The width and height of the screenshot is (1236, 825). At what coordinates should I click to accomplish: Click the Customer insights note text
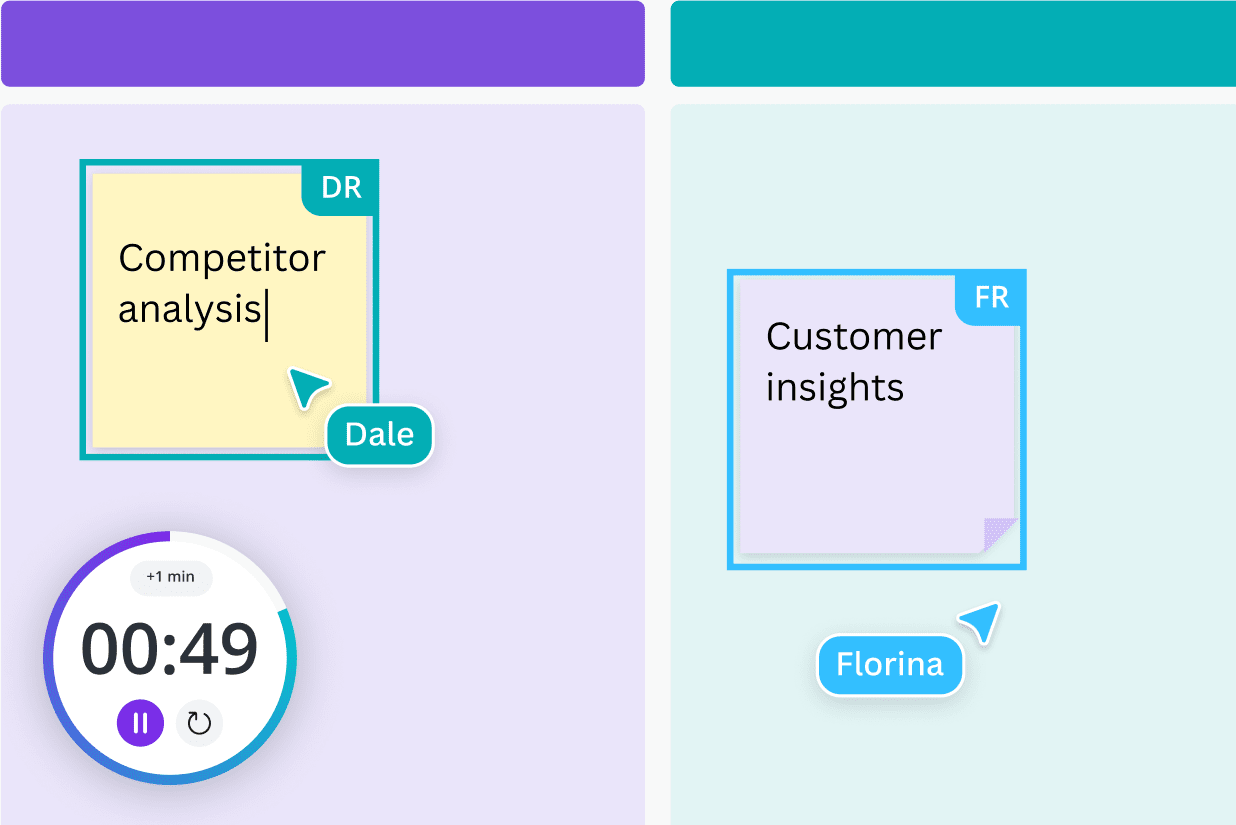click(853, 362)
